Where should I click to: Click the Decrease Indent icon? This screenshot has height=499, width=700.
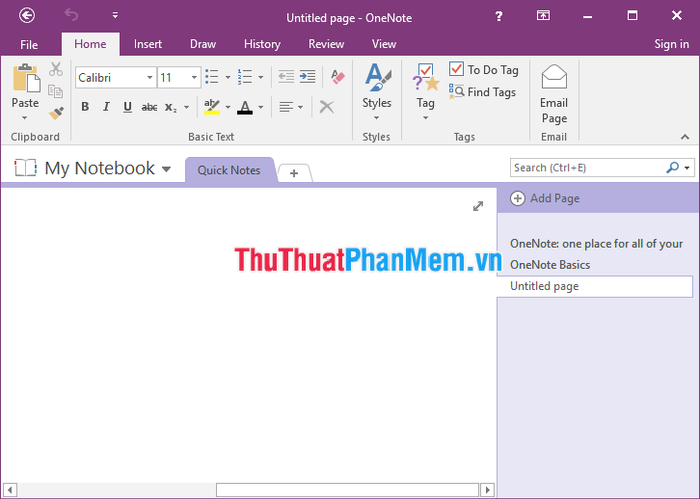tap(286, 77)
